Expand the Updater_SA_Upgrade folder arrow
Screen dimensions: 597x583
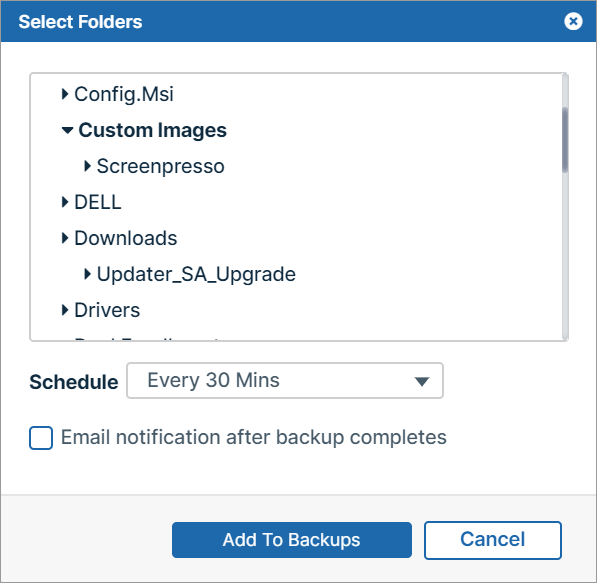click(x=88, y=274)
